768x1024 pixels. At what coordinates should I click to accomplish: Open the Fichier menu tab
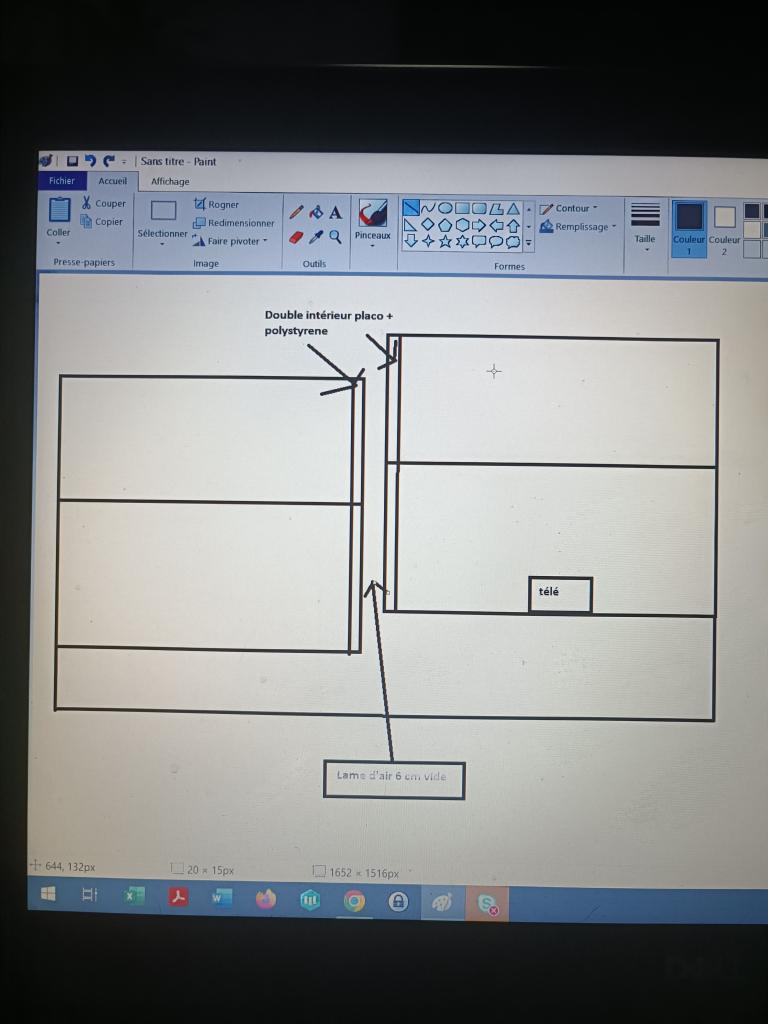click(x=62, y=180)
